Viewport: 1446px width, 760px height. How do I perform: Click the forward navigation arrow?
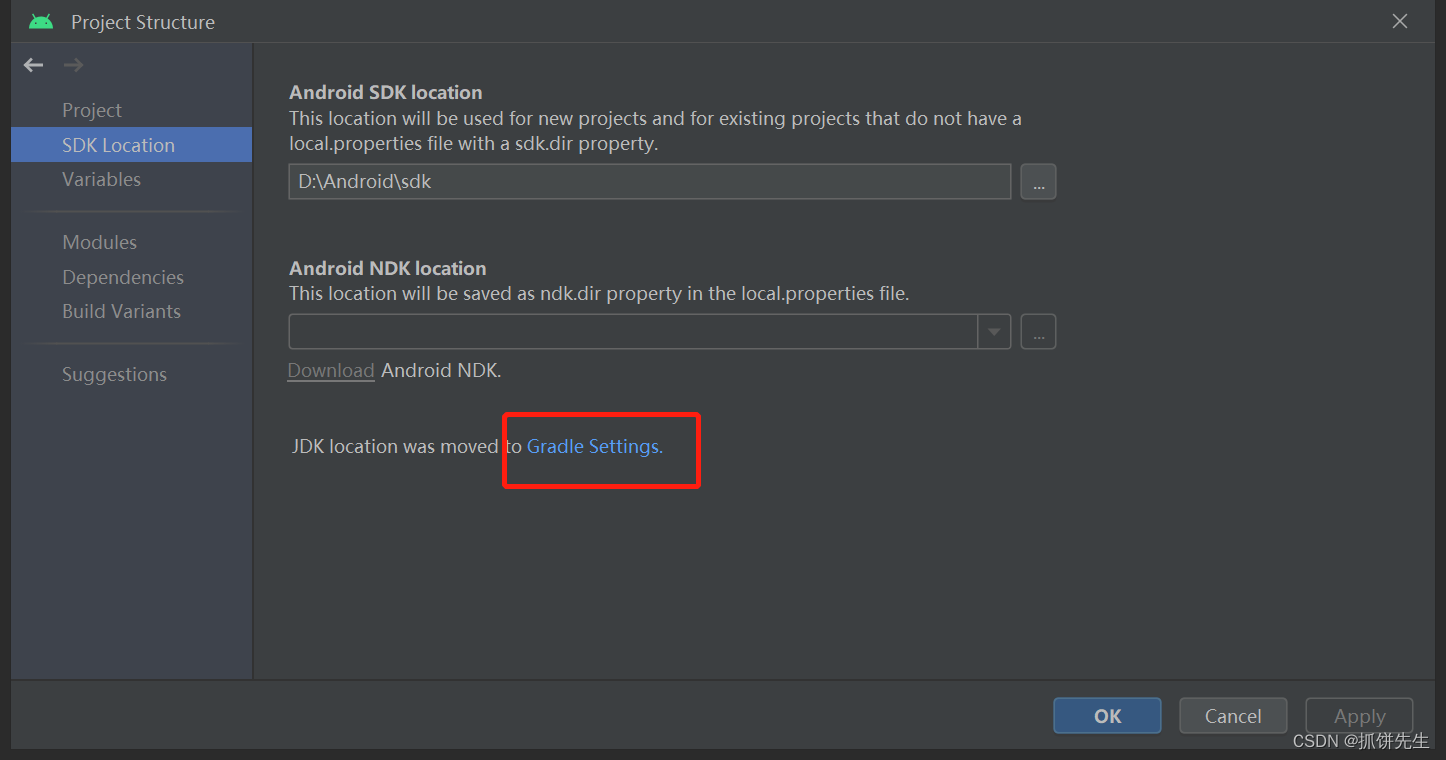pyautogui.click(x=72, y=64)
